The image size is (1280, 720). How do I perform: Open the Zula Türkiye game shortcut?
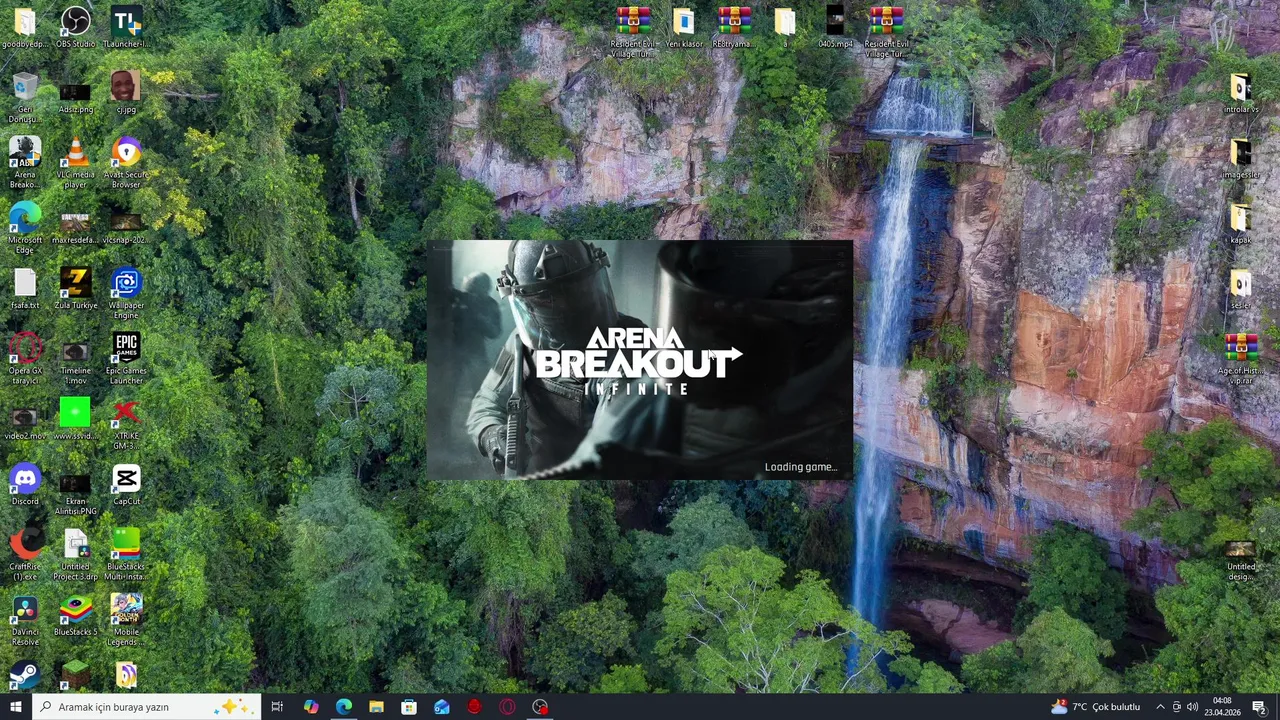coord(75,288)
